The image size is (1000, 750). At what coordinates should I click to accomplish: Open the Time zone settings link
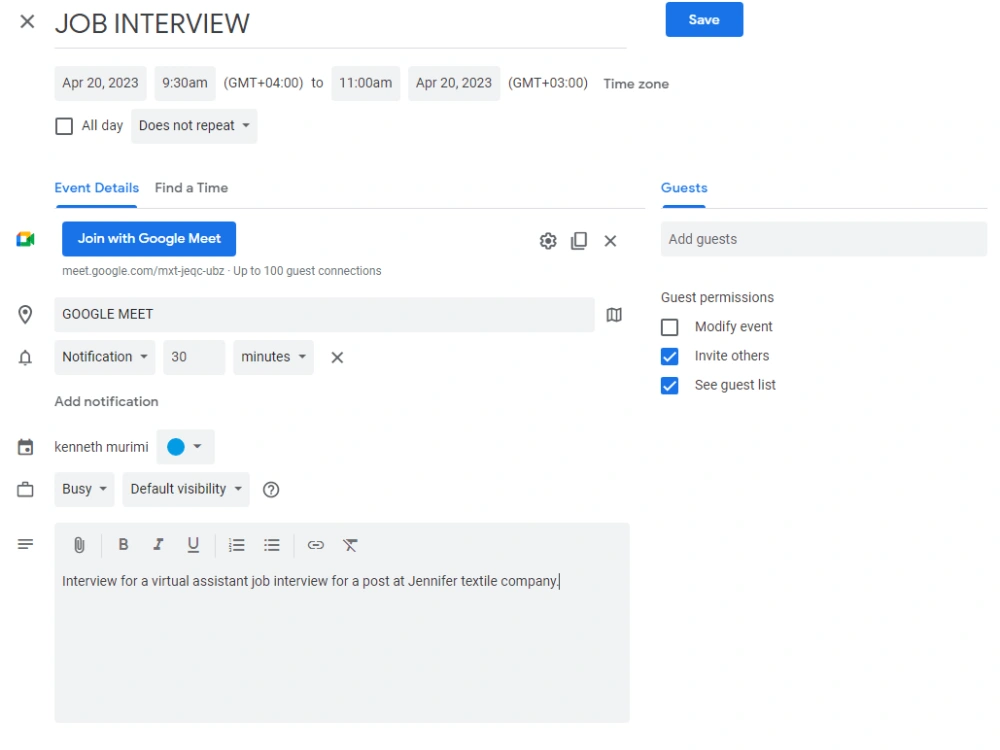pos(636,84)
